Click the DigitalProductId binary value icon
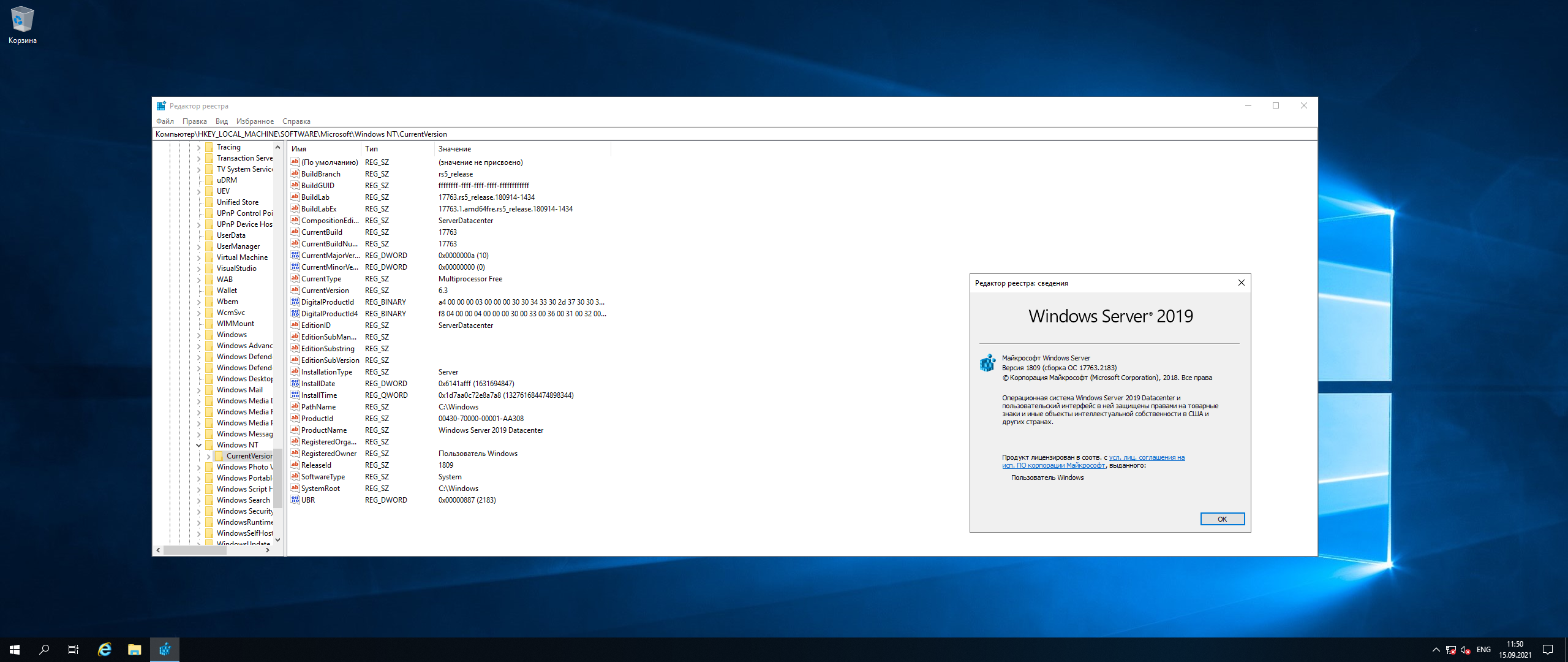Screen dimensions: 1568x662 pos(295,302)
